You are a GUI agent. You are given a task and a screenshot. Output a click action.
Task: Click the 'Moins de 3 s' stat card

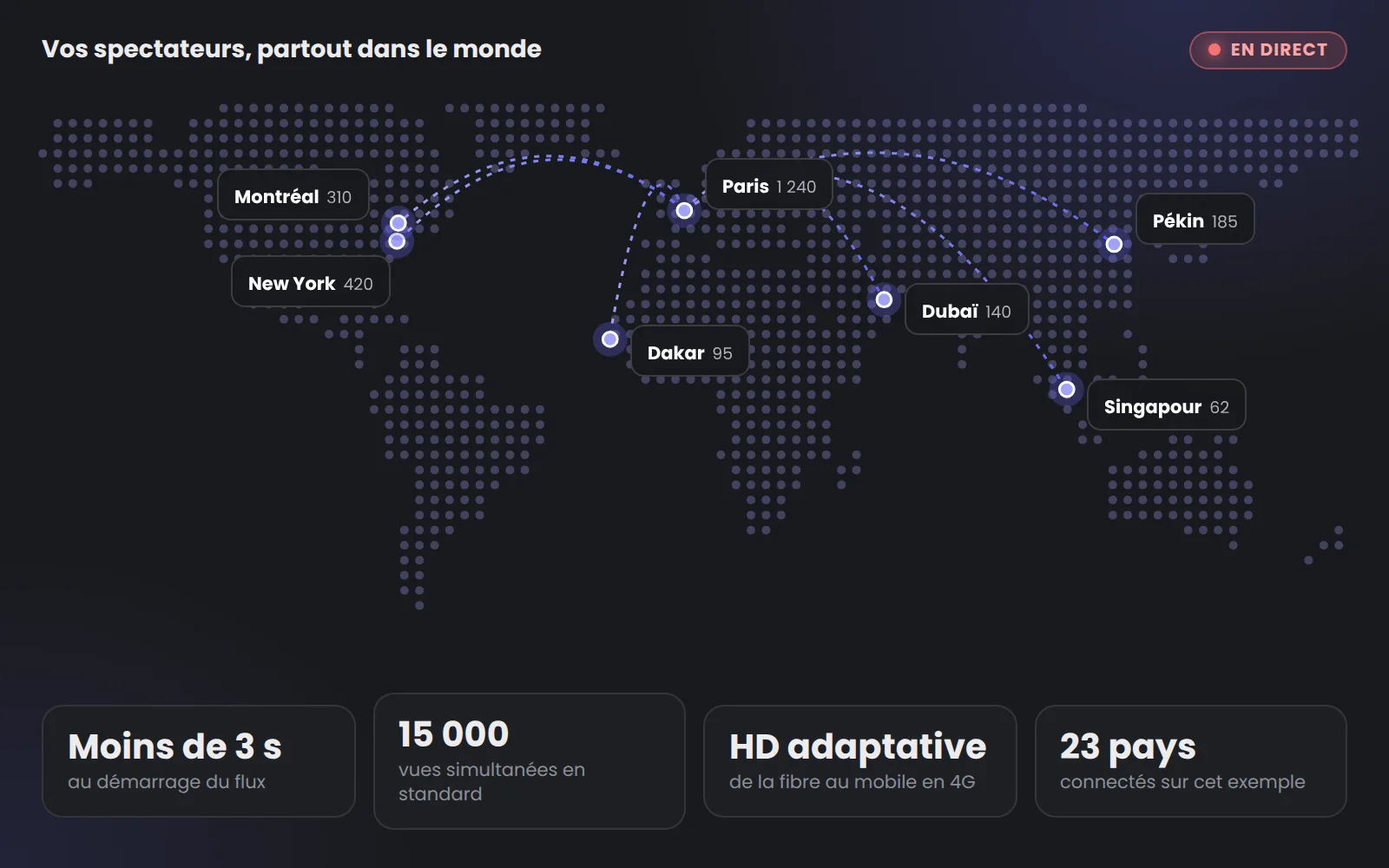point(199,761)
